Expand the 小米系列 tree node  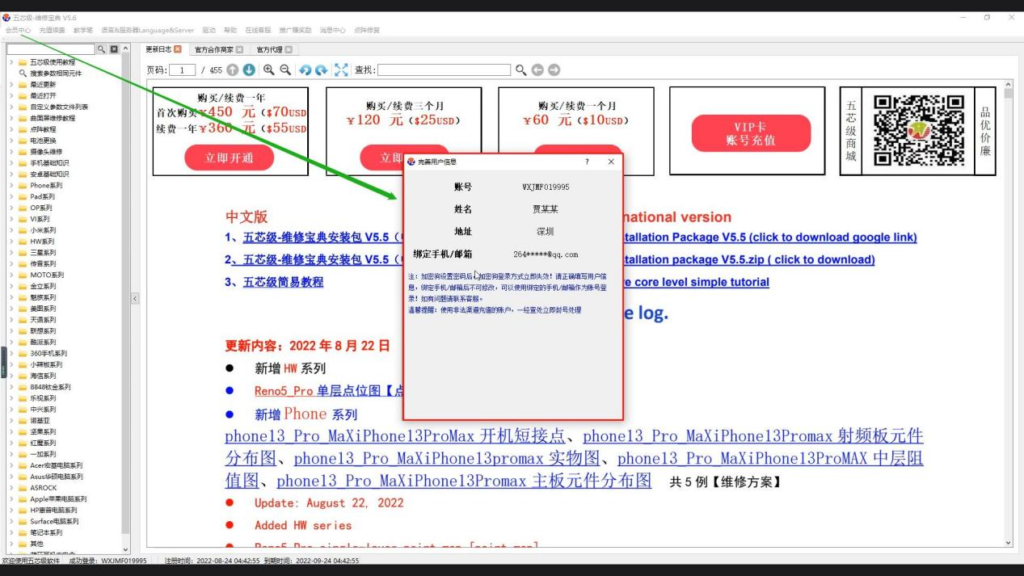(11, 231)
